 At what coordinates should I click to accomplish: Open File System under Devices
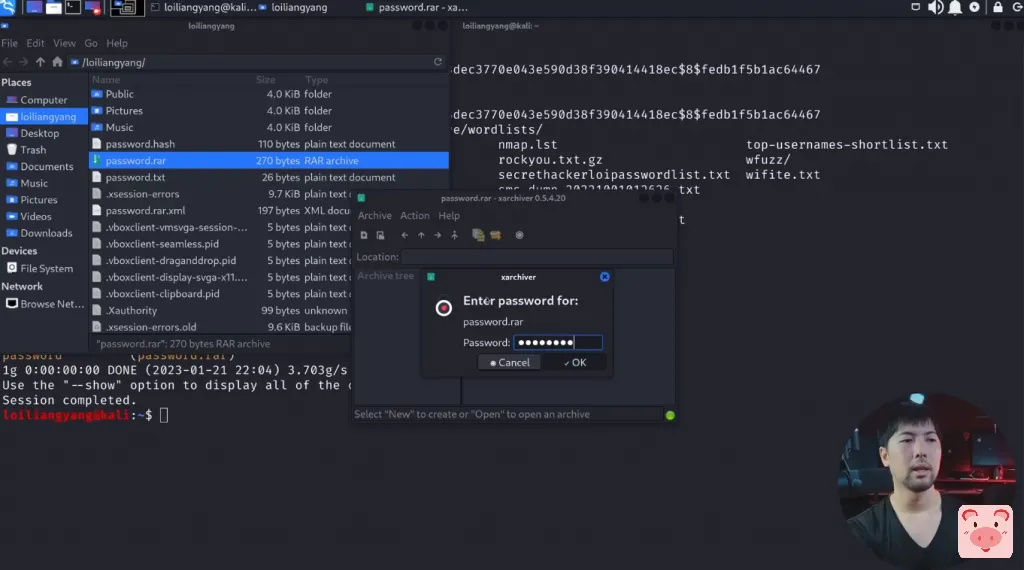(x=43, y=268)
